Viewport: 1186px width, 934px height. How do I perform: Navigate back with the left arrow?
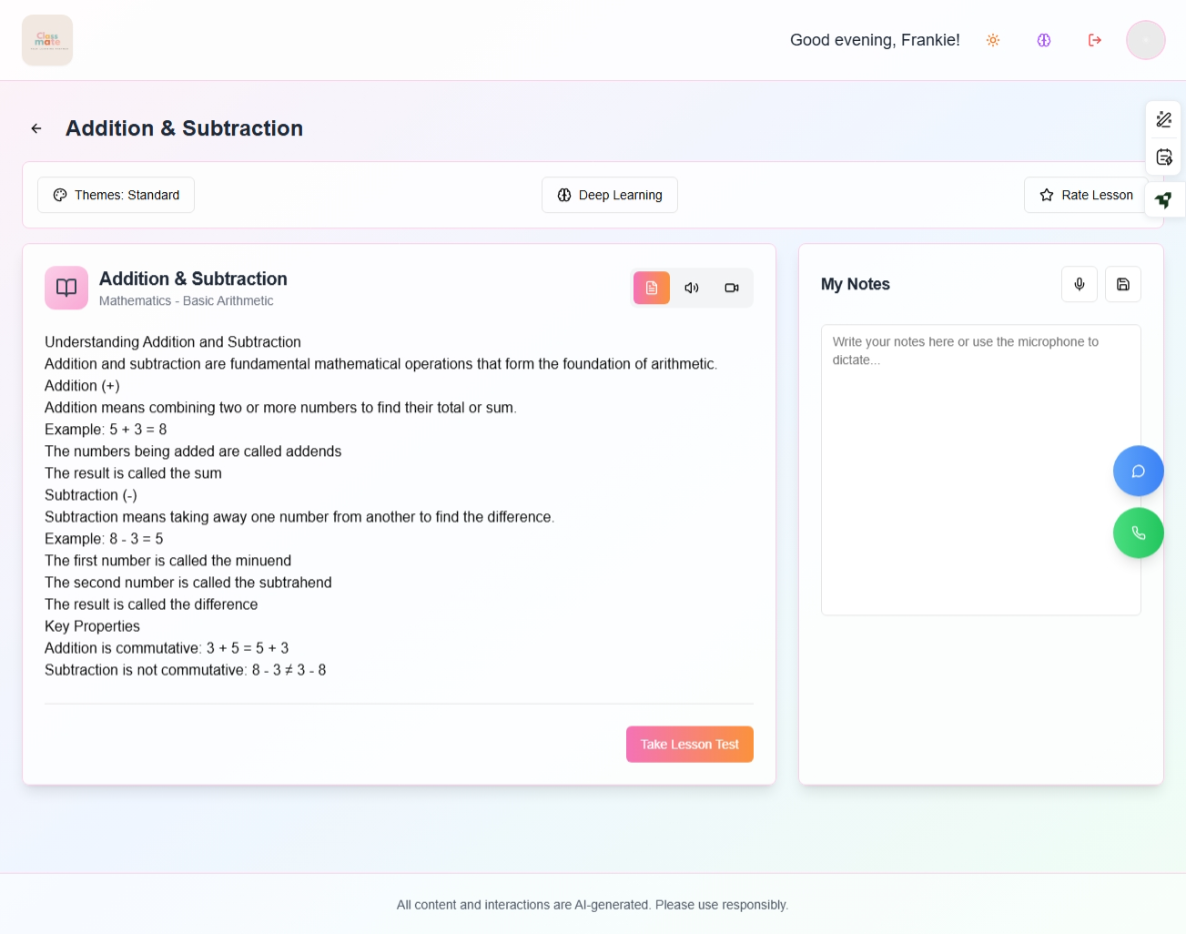(x=36, y=128)
